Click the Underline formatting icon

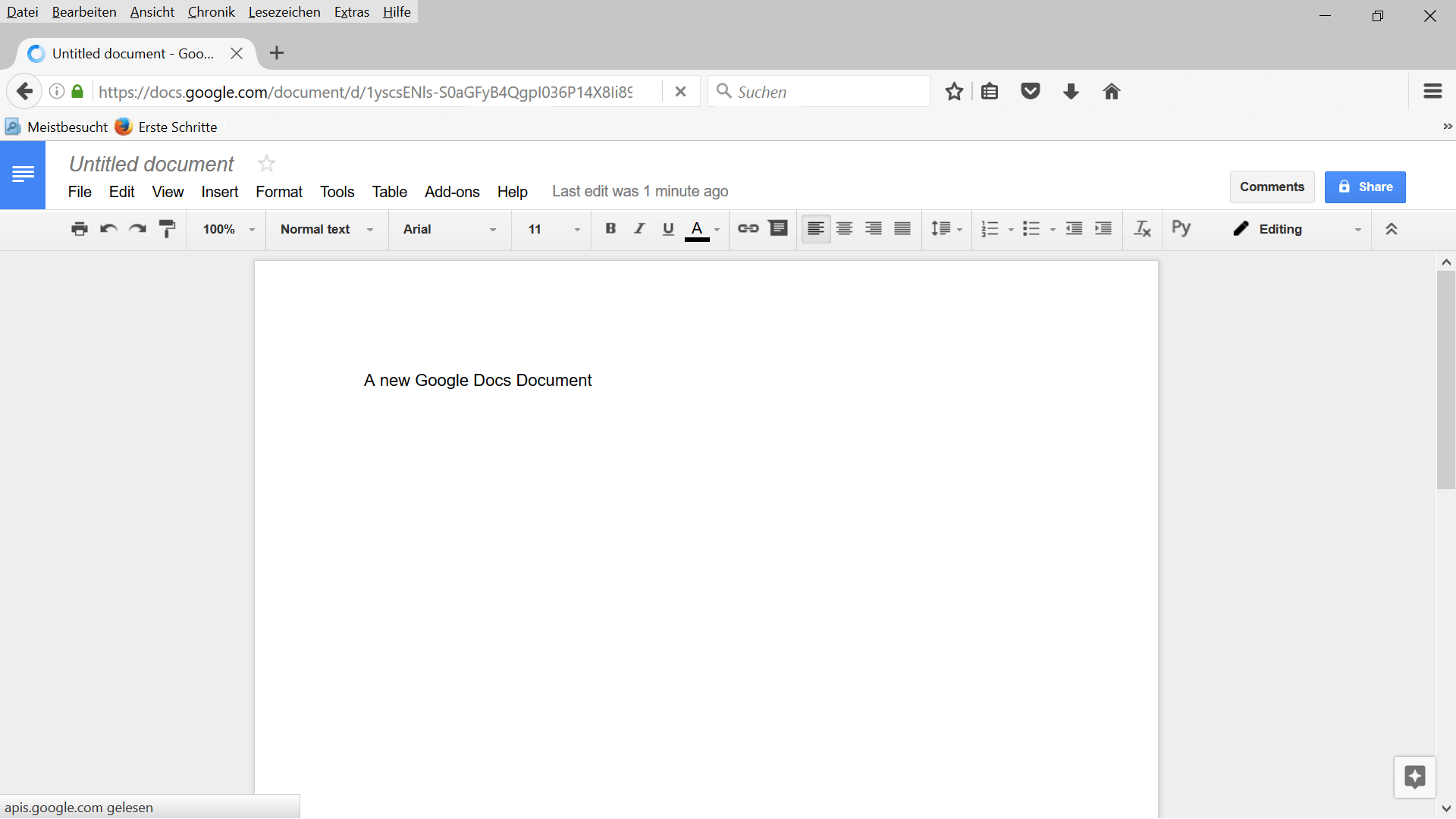pos(667,229)
